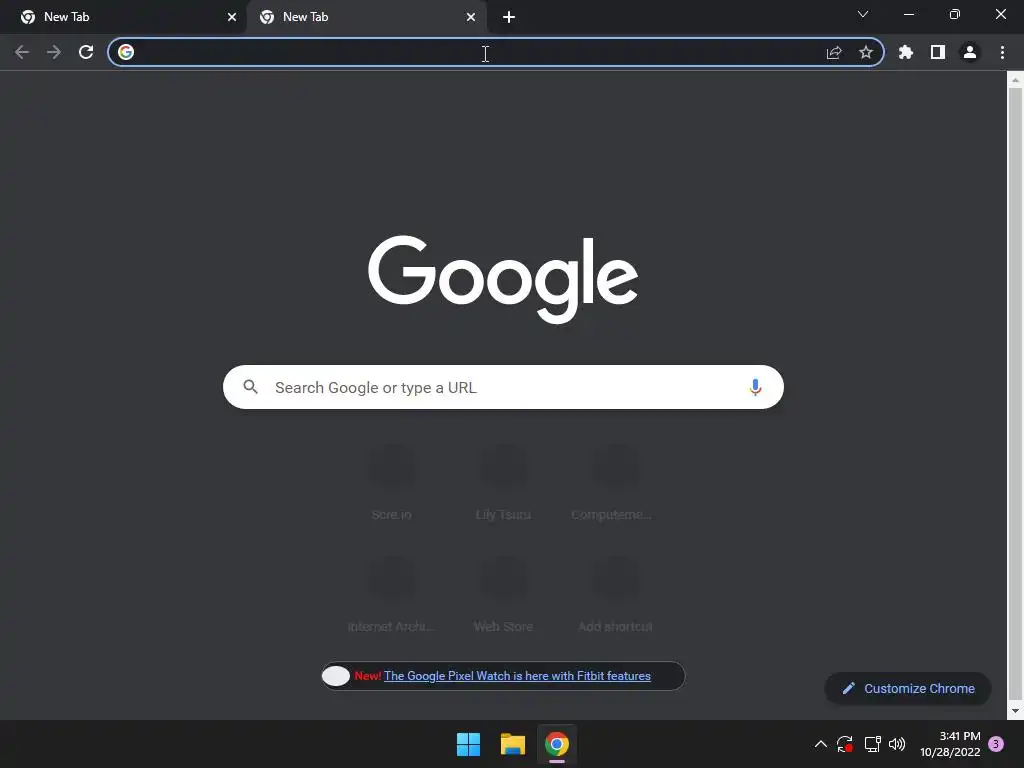Open the Web Store shortcut
Screen dimensions: 1024x768
click(x=503, y=594)
